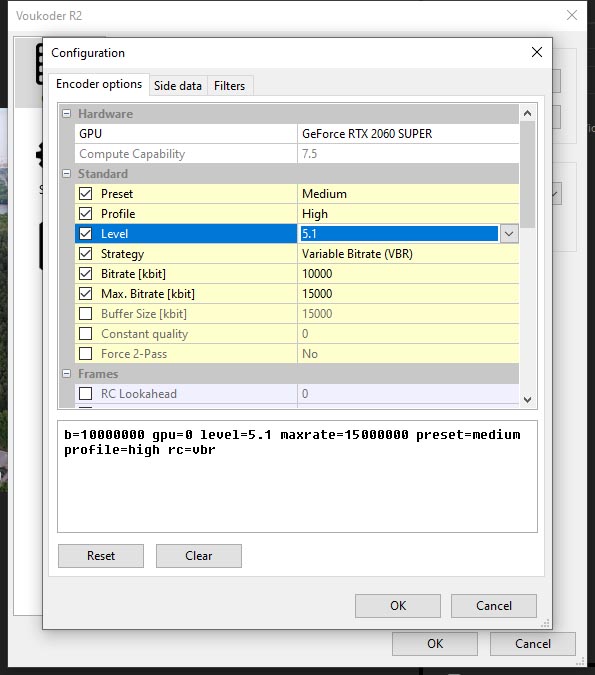
Task: Close the Configuration dialog
Action: [537, 53]
